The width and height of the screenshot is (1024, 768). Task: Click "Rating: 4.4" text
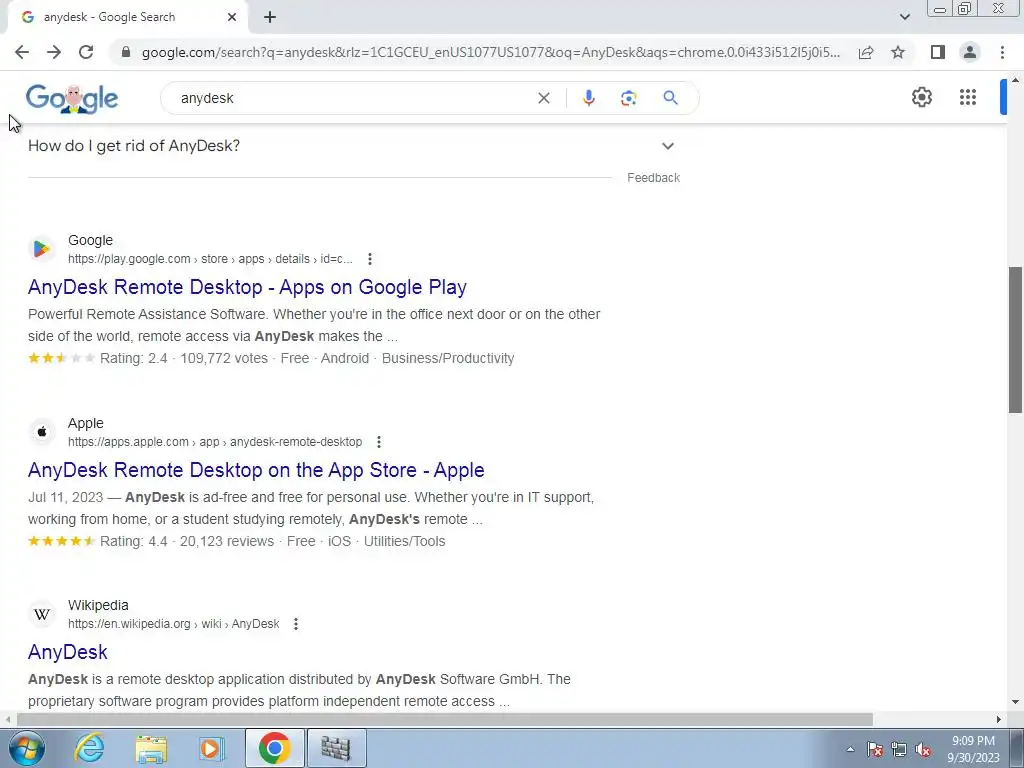134,541
